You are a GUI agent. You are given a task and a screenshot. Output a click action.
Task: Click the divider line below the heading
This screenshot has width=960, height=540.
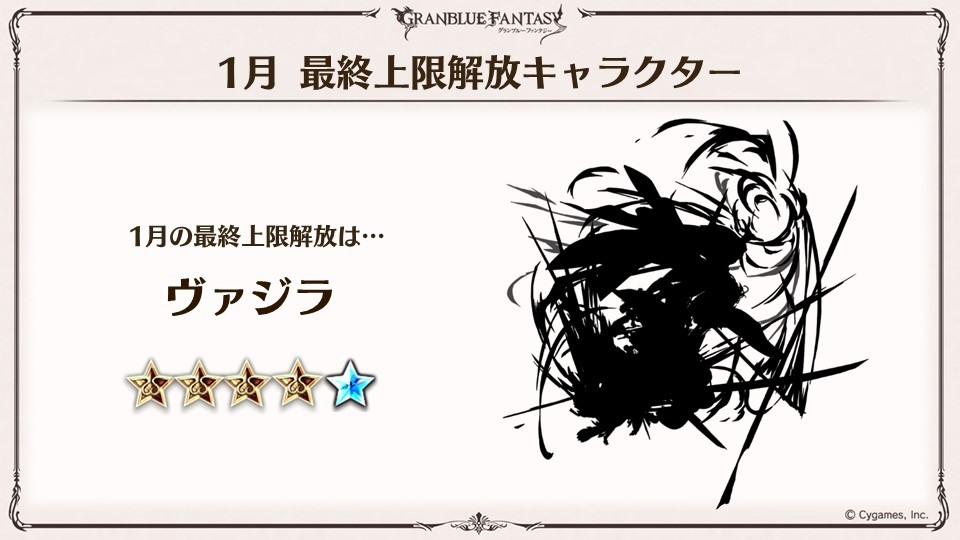(480, 101)
